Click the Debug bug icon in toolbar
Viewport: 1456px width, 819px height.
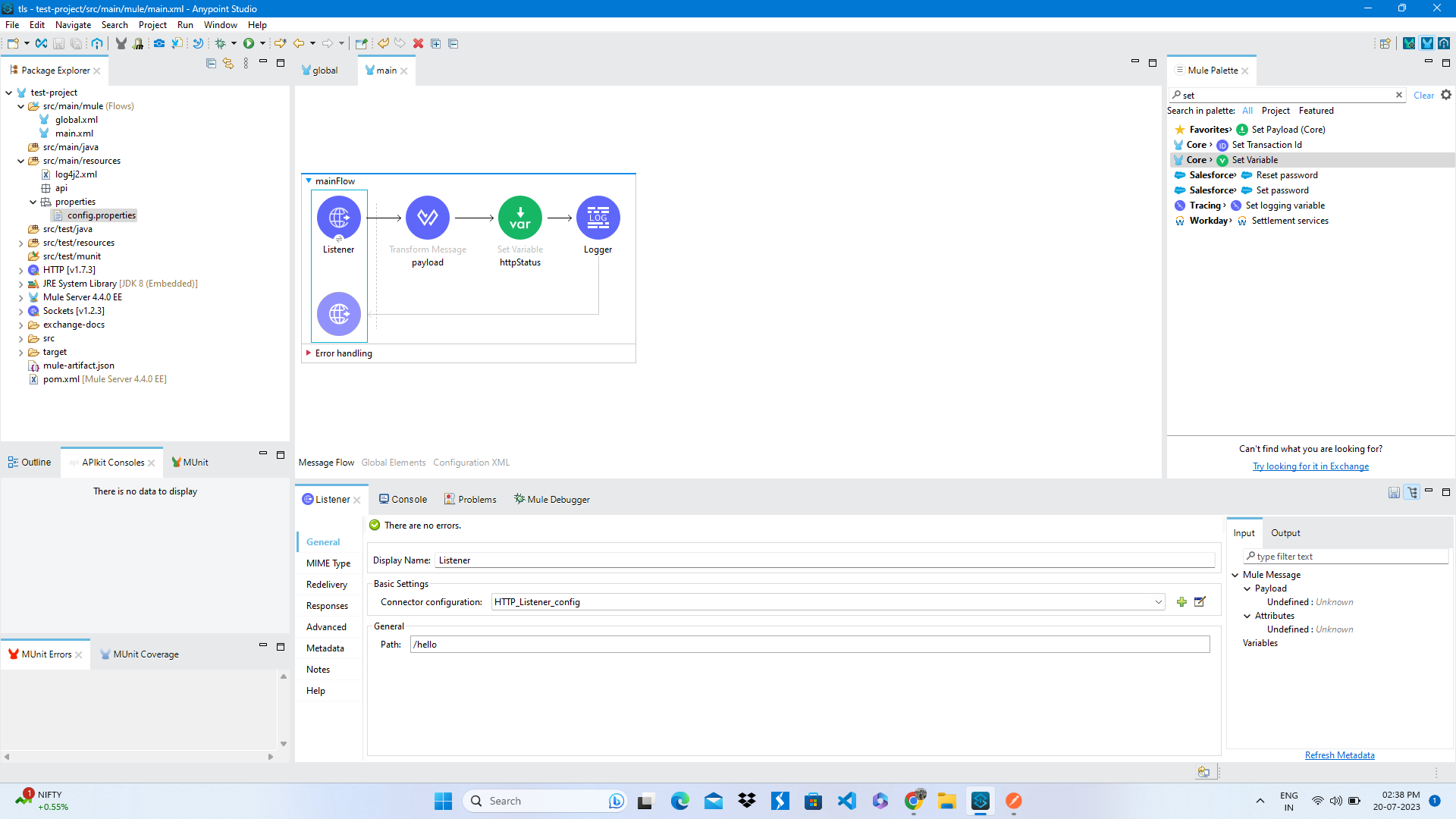click(x=221, y=43)
